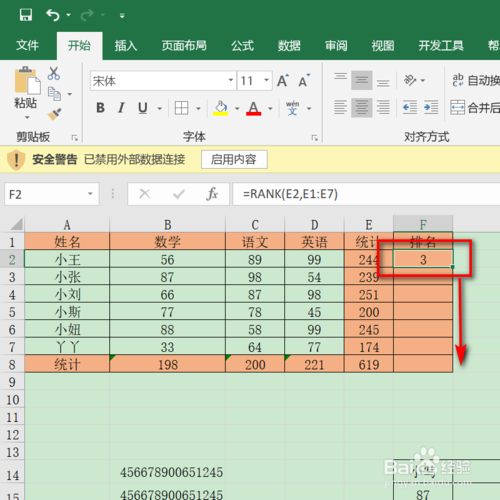Viewport: 500px width, 500px height.
Task: Open the Name Box dropdown arrow
Action: click(90, 194)
